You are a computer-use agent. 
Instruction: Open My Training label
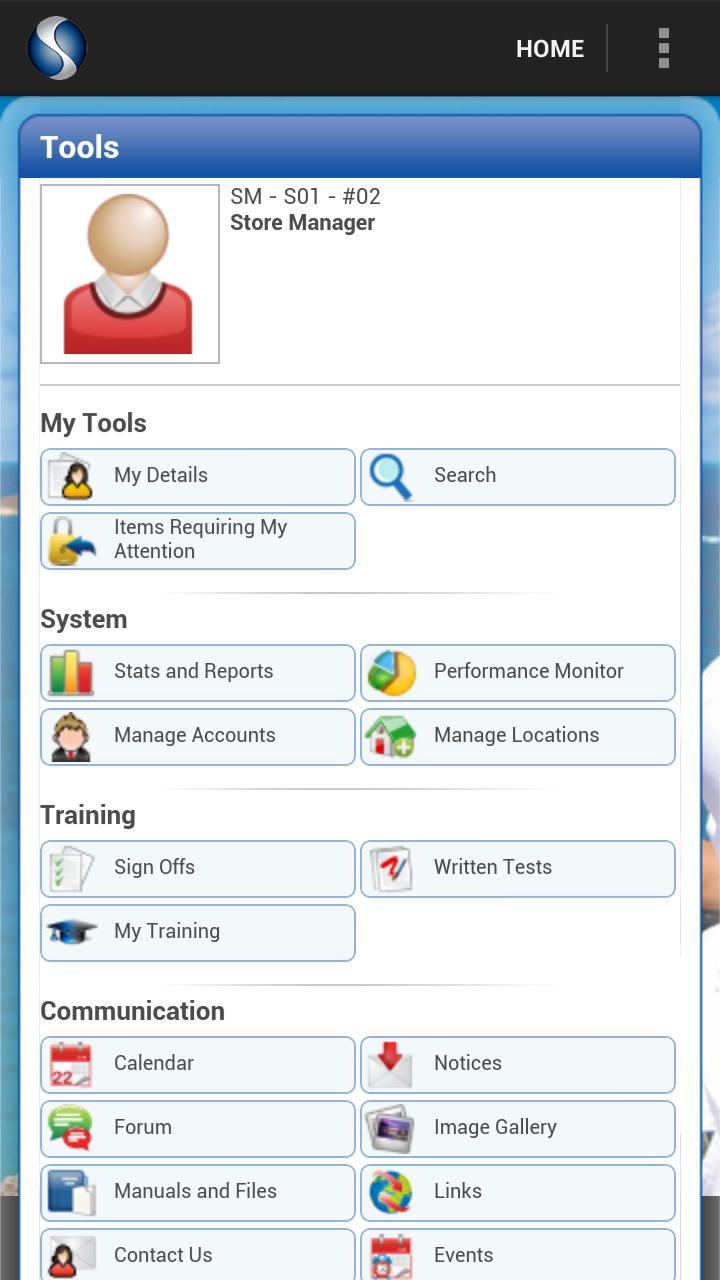click(x=167, y=931)
